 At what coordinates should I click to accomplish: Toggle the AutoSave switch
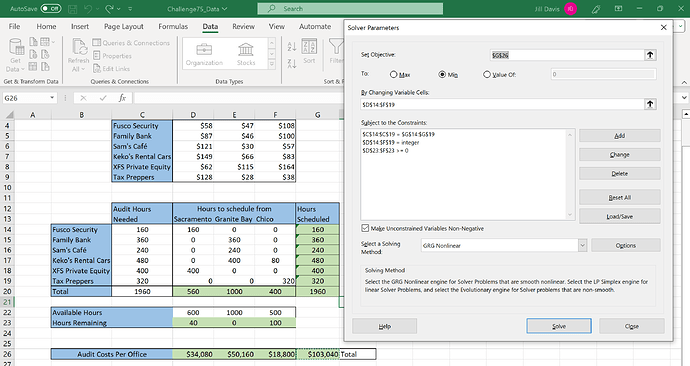pos(51,8)
